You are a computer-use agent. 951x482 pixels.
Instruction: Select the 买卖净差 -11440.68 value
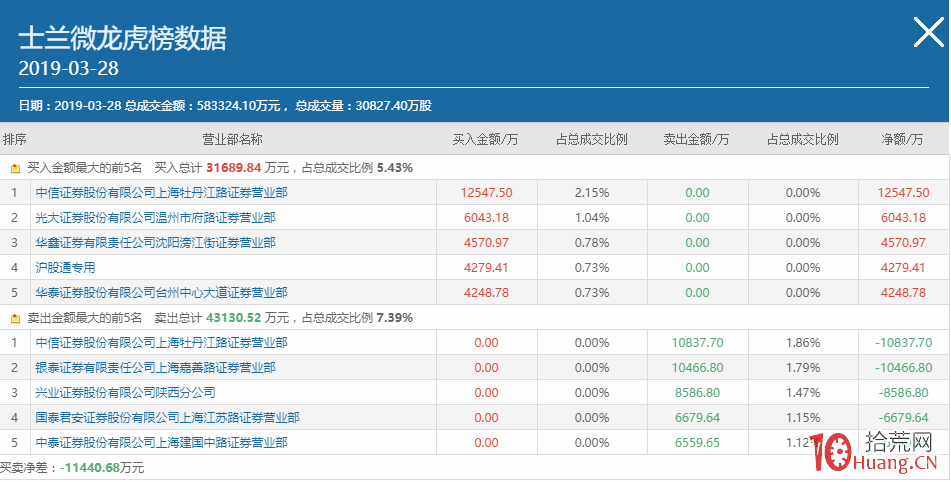tap(89, 468)
